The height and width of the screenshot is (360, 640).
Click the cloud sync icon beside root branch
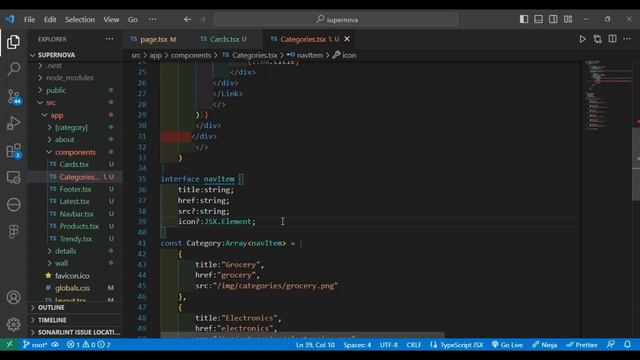[x=55, y=344]
